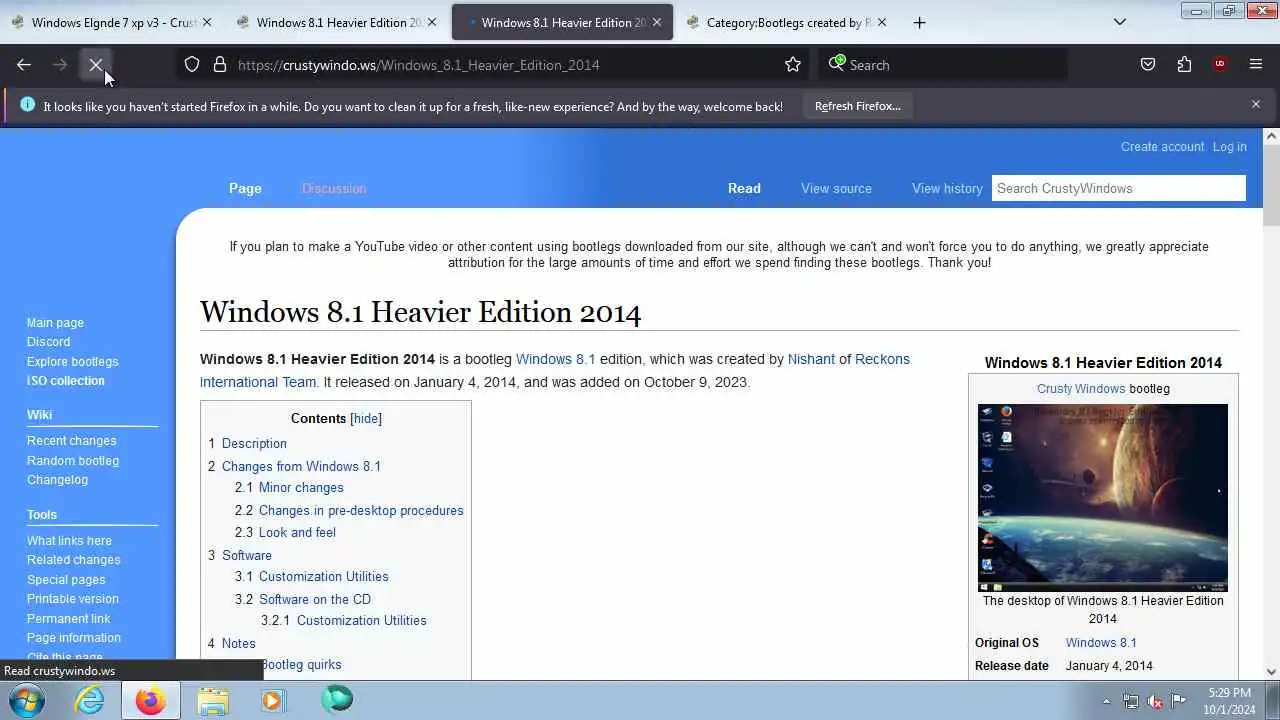Open Explore bootlegs in sidebar

pyautogui.click(x=72, y=362)
